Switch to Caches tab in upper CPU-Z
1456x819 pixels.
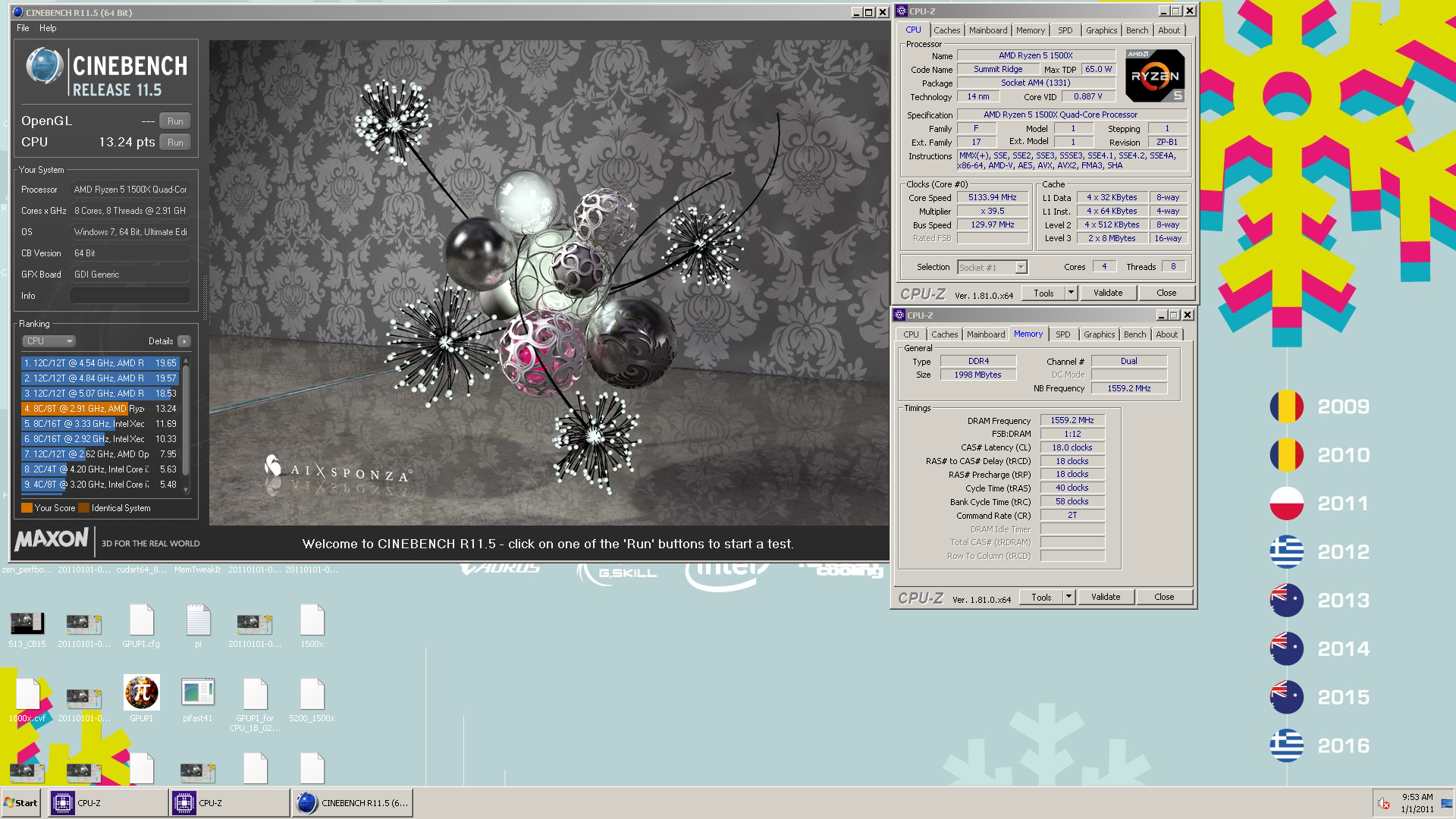pos(946,30)
